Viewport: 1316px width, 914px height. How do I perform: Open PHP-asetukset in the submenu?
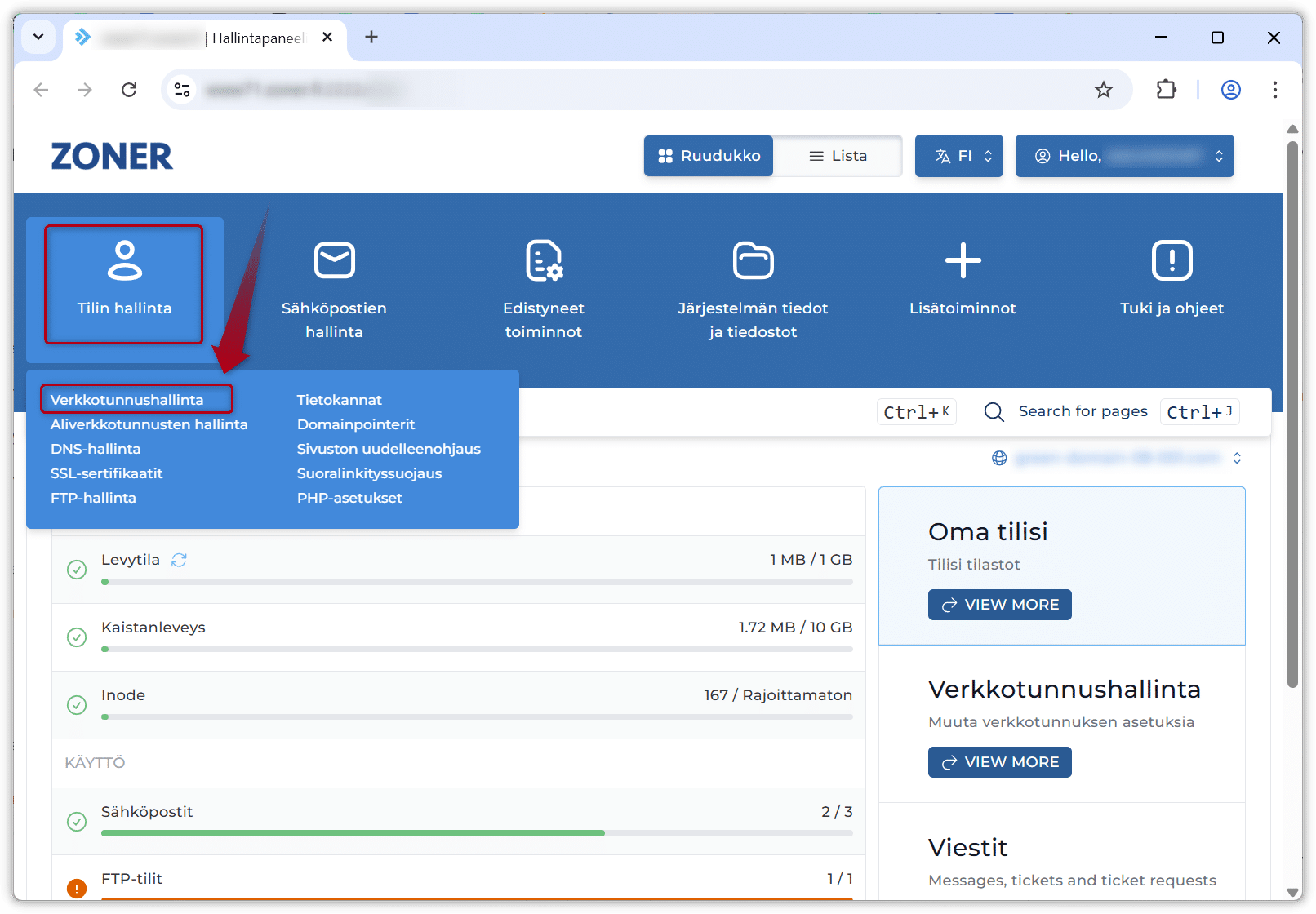349,498
